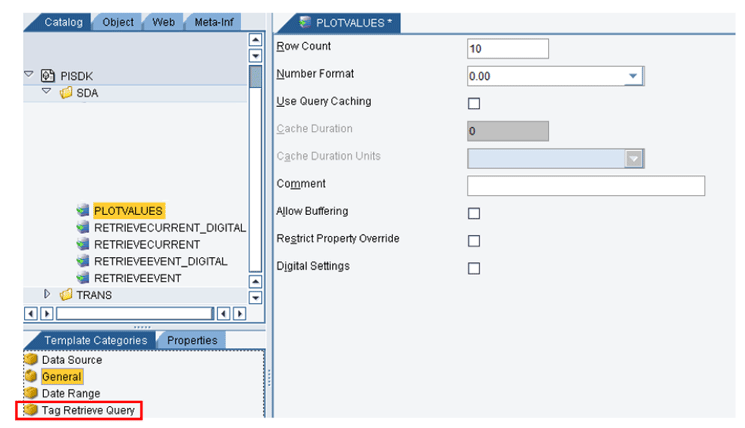Click the horizontal scrollbar track of the catalog
Screen dimensions: 745x428
[x=135, y=314]
